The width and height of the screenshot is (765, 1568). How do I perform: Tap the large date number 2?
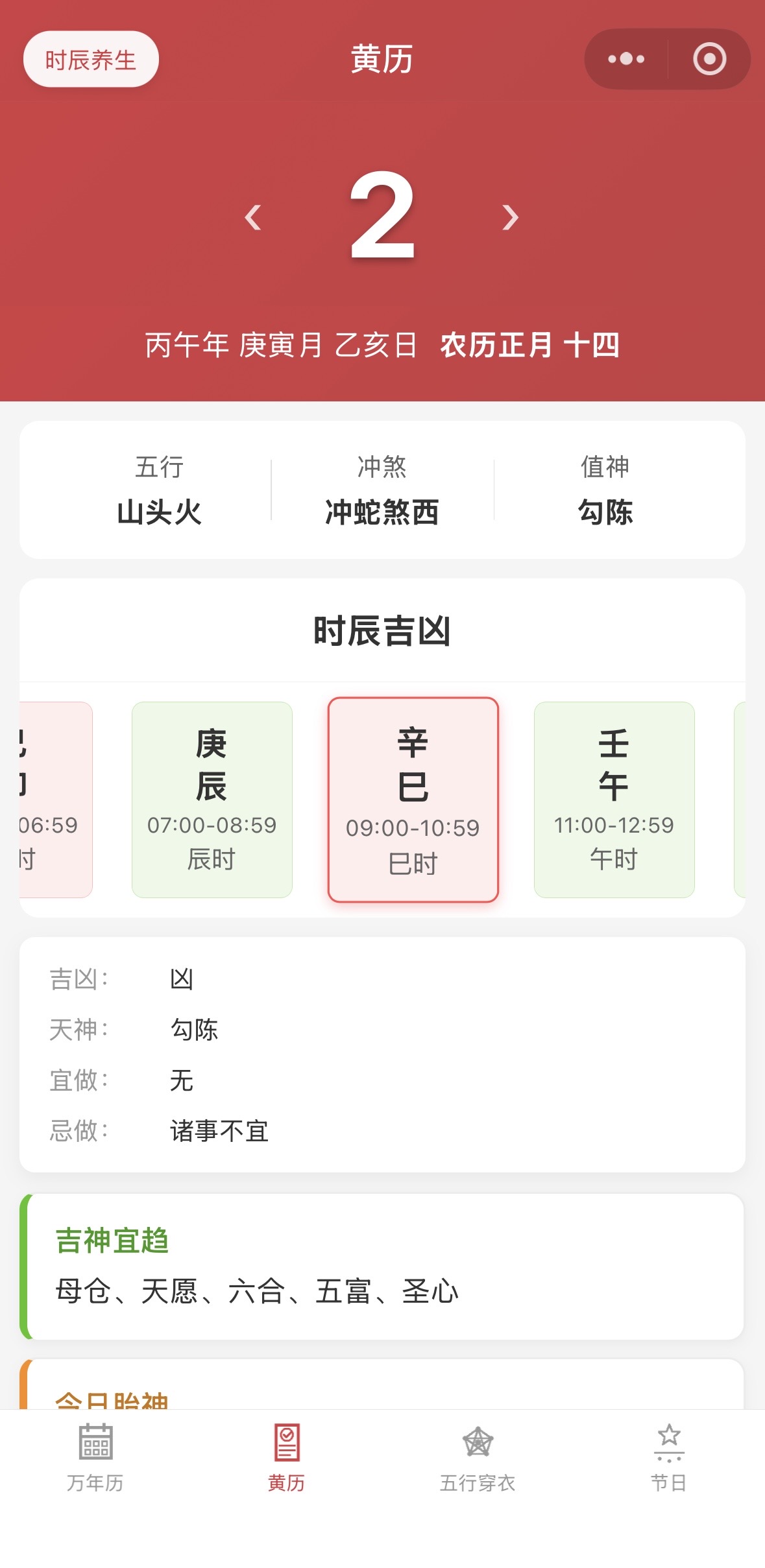(x=382, y=216)
